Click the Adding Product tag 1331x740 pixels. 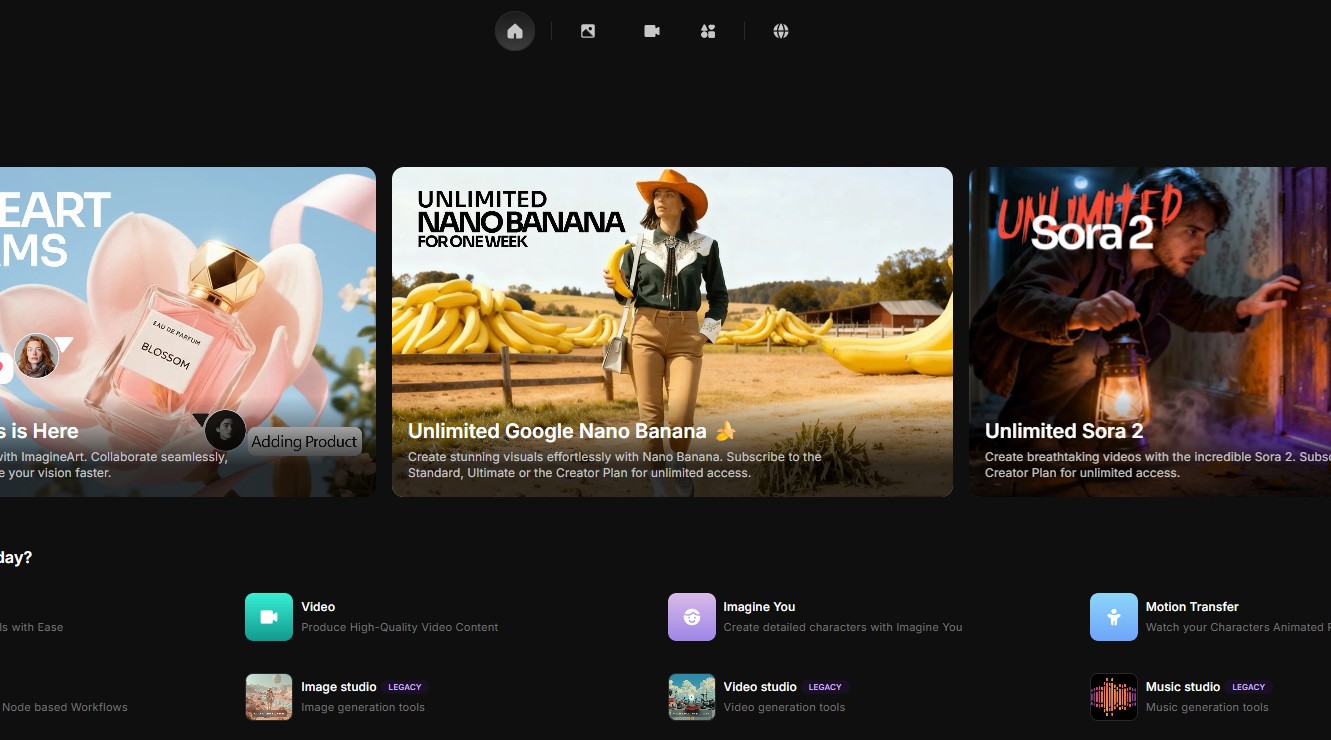[304, 442]
